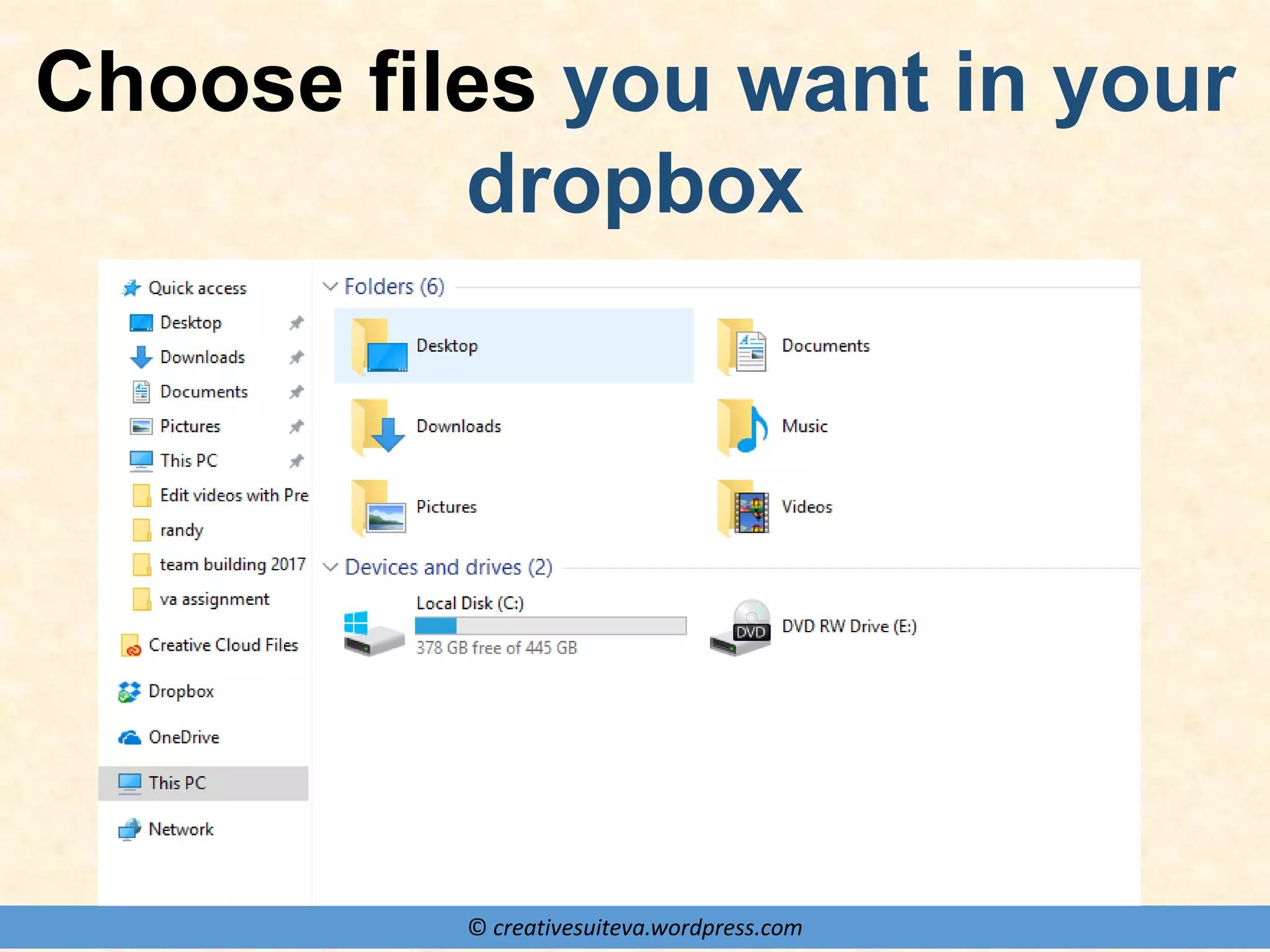This screenshot has height=952, width=1270.
Task: Select the large Desktop folder icon
Action: click(x=379, y=346)
